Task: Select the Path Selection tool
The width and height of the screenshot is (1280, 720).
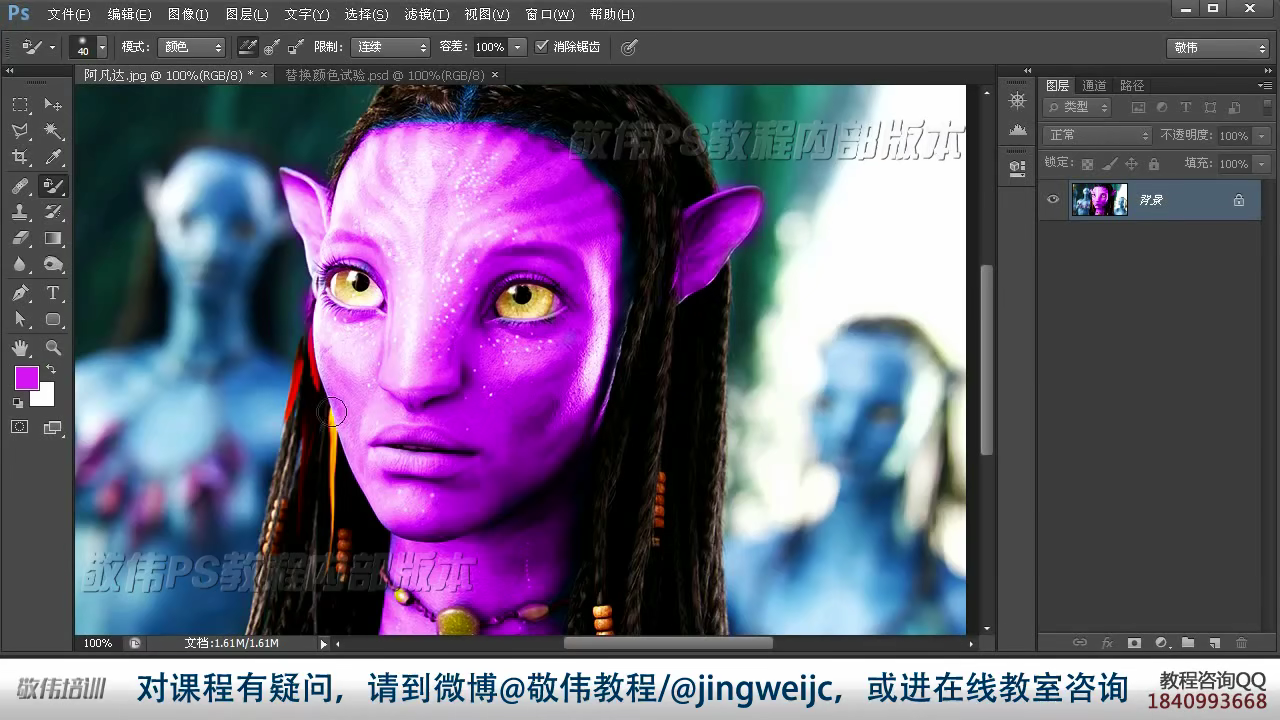Action: [x=20, y=320]
